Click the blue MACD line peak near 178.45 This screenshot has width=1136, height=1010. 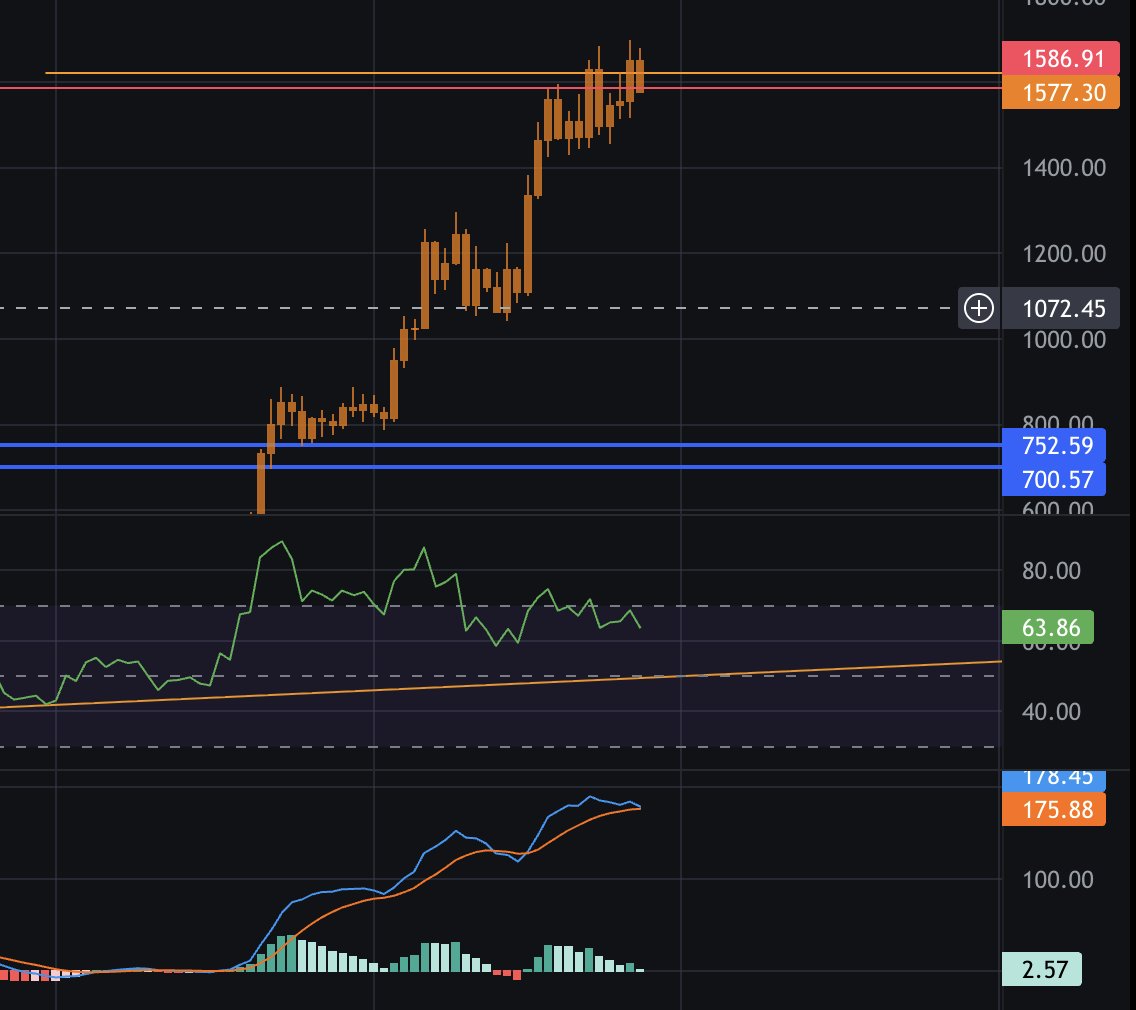(592, 797)
